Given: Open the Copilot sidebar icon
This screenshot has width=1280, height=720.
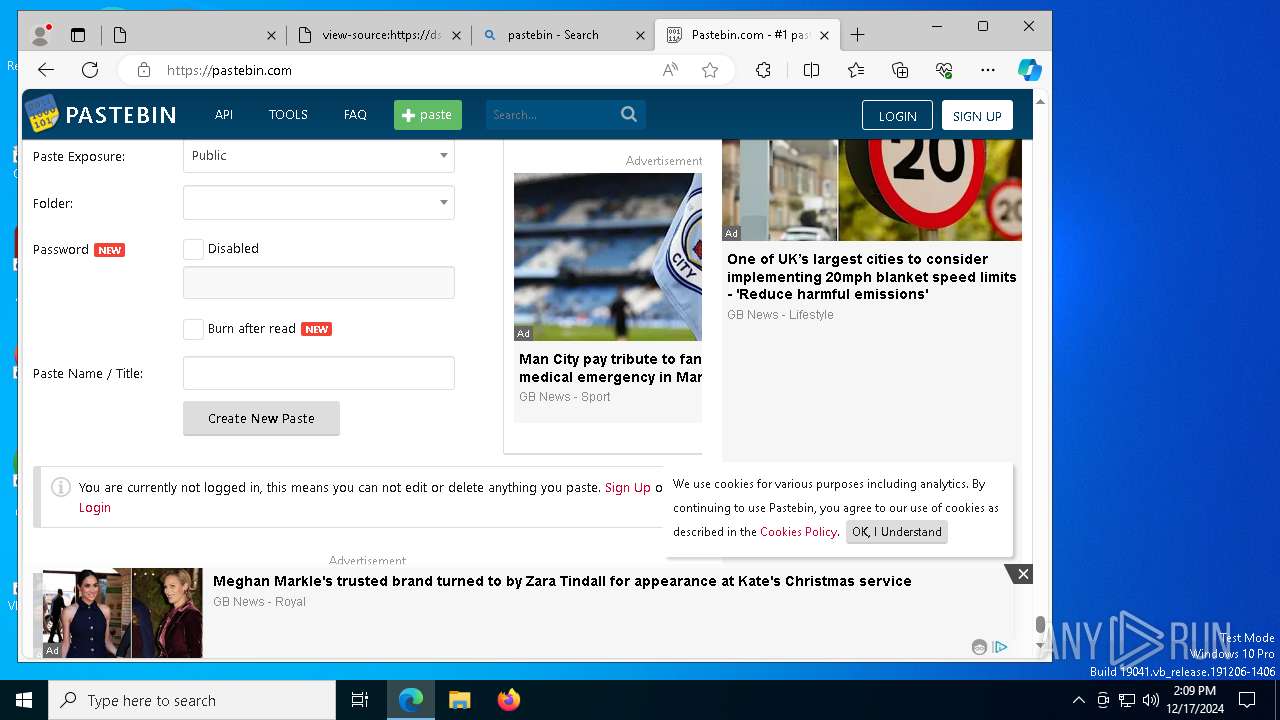Looking at the screenshot, I should click(x=1030, y=70).
